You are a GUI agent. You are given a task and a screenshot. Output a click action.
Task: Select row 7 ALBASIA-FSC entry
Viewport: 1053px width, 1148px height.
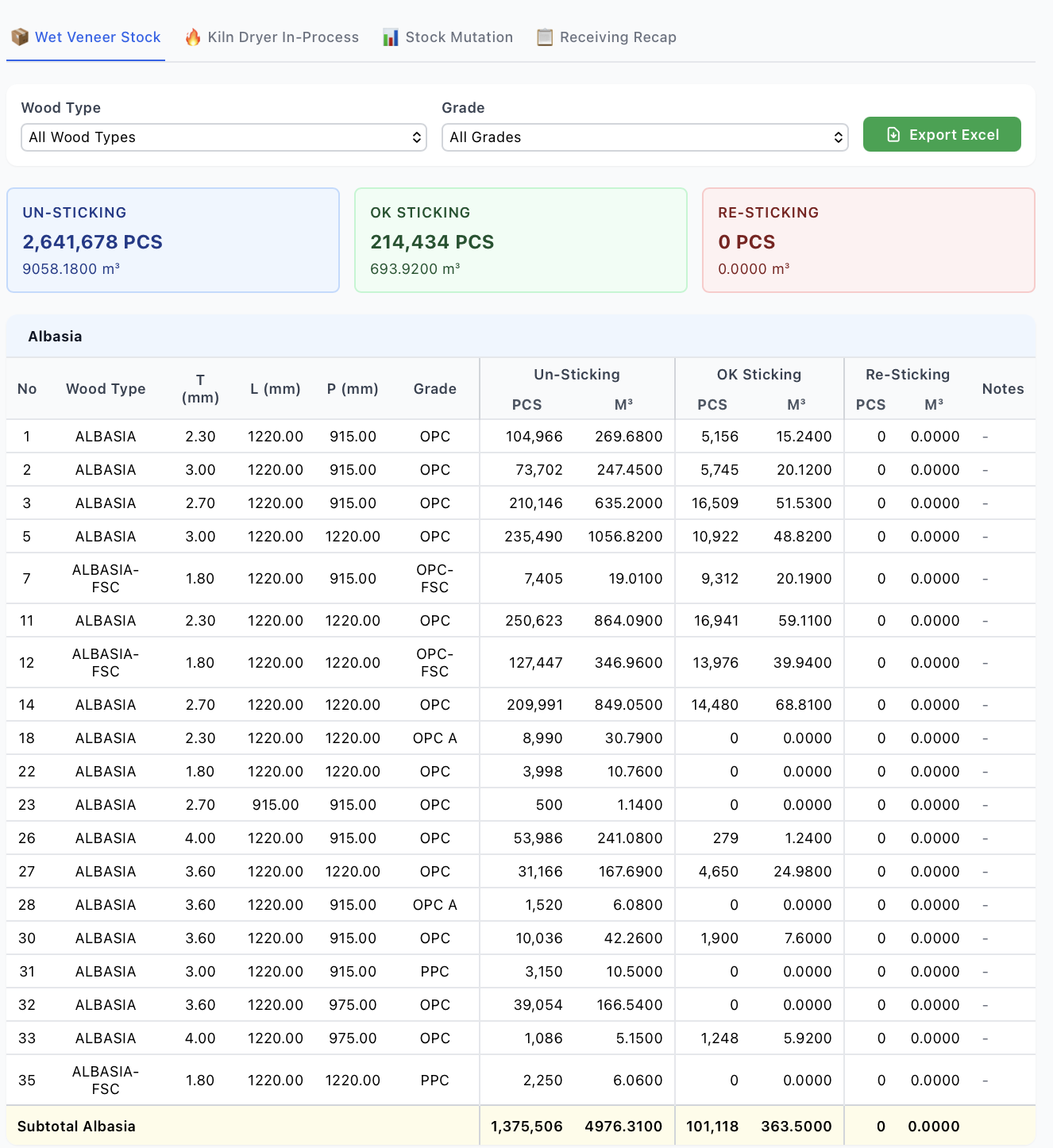106,579
